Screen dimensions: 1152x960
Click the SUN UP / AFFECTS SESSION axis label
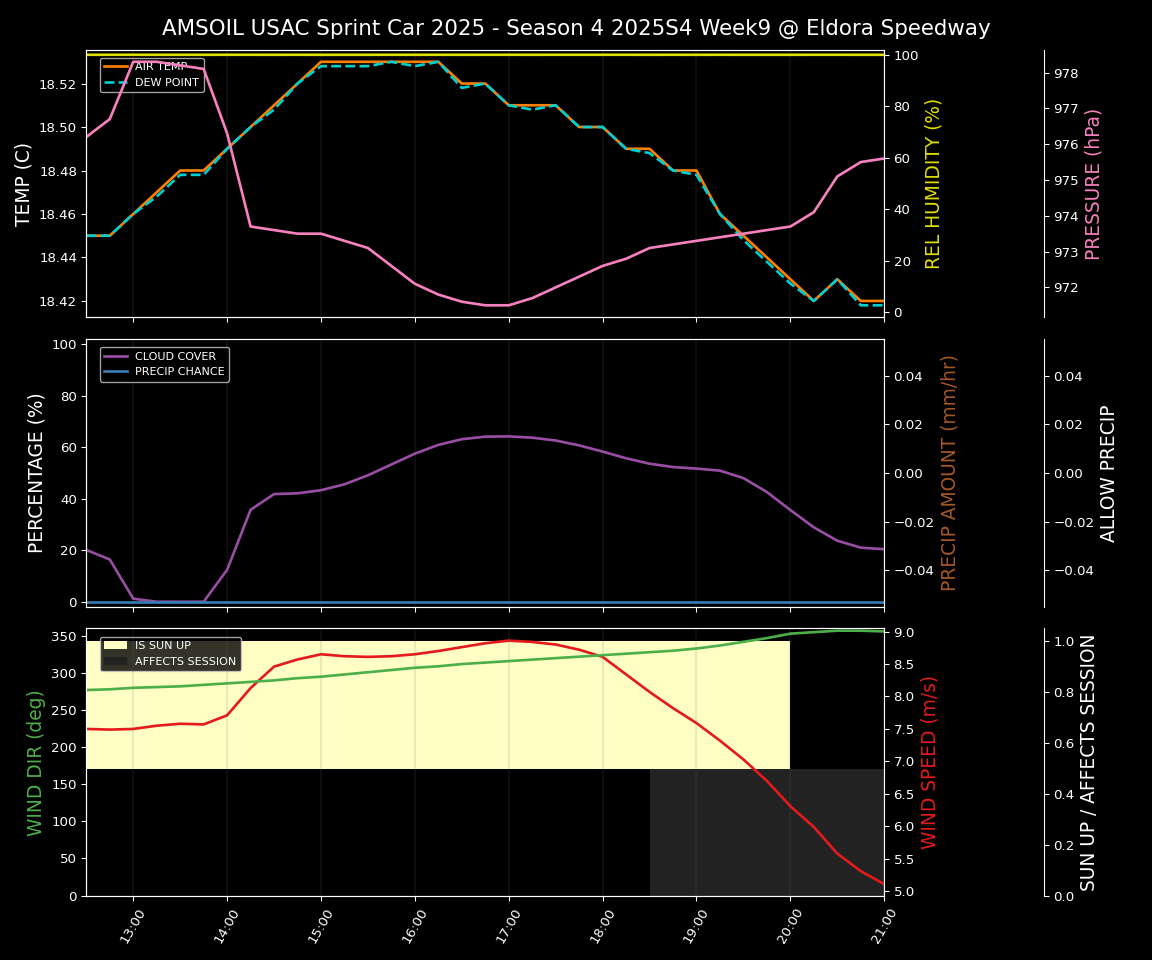[1088, 763]
